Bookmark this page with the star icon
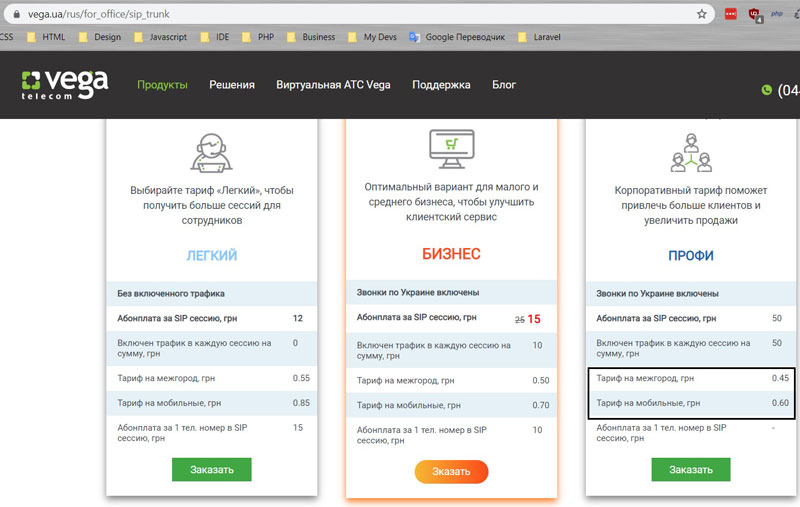The height and width of the screenshot is (507, 800). pos(702,14)
